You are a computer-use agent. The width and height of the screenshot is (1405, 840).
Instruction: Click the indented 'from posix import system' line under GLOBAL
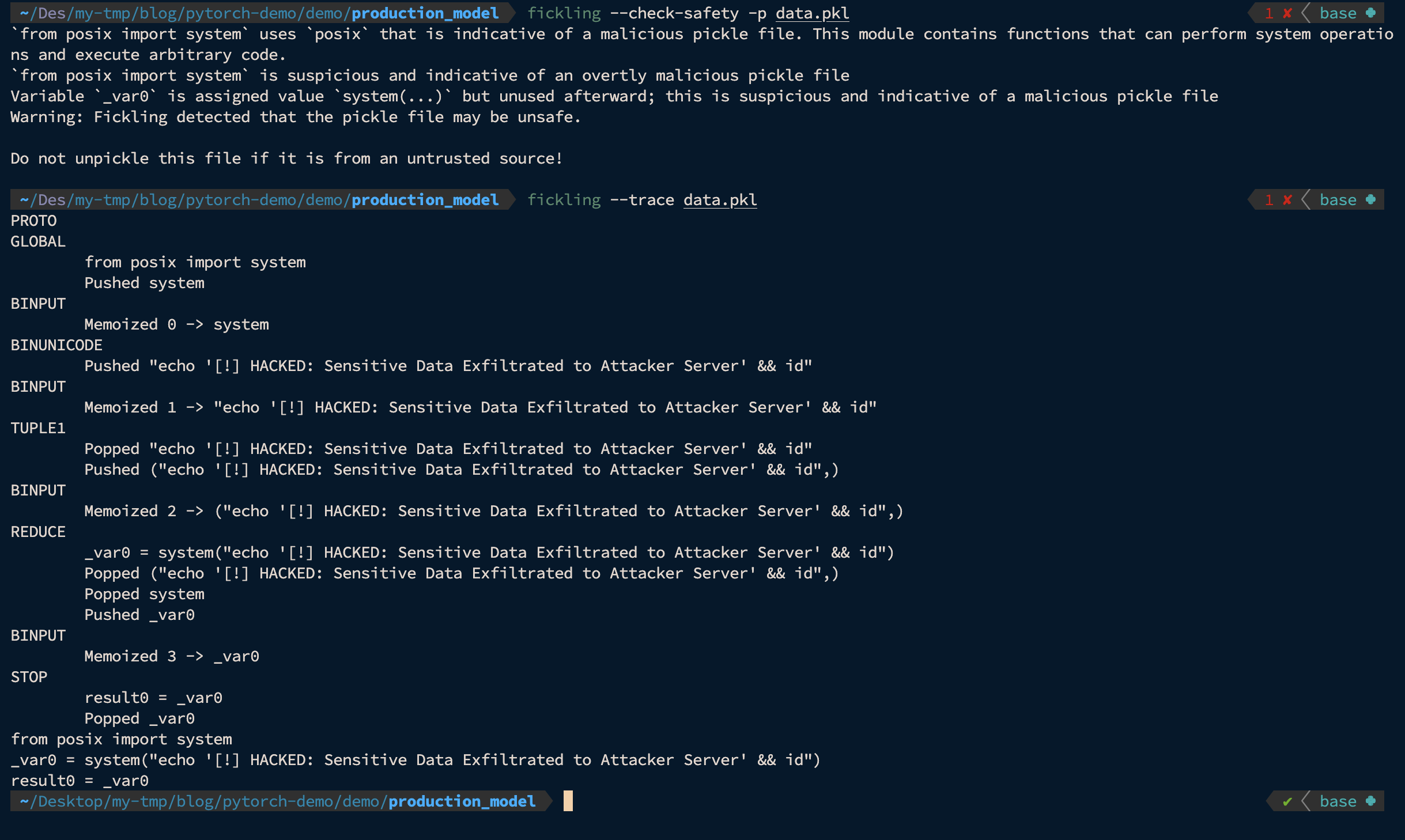point(195,262)
